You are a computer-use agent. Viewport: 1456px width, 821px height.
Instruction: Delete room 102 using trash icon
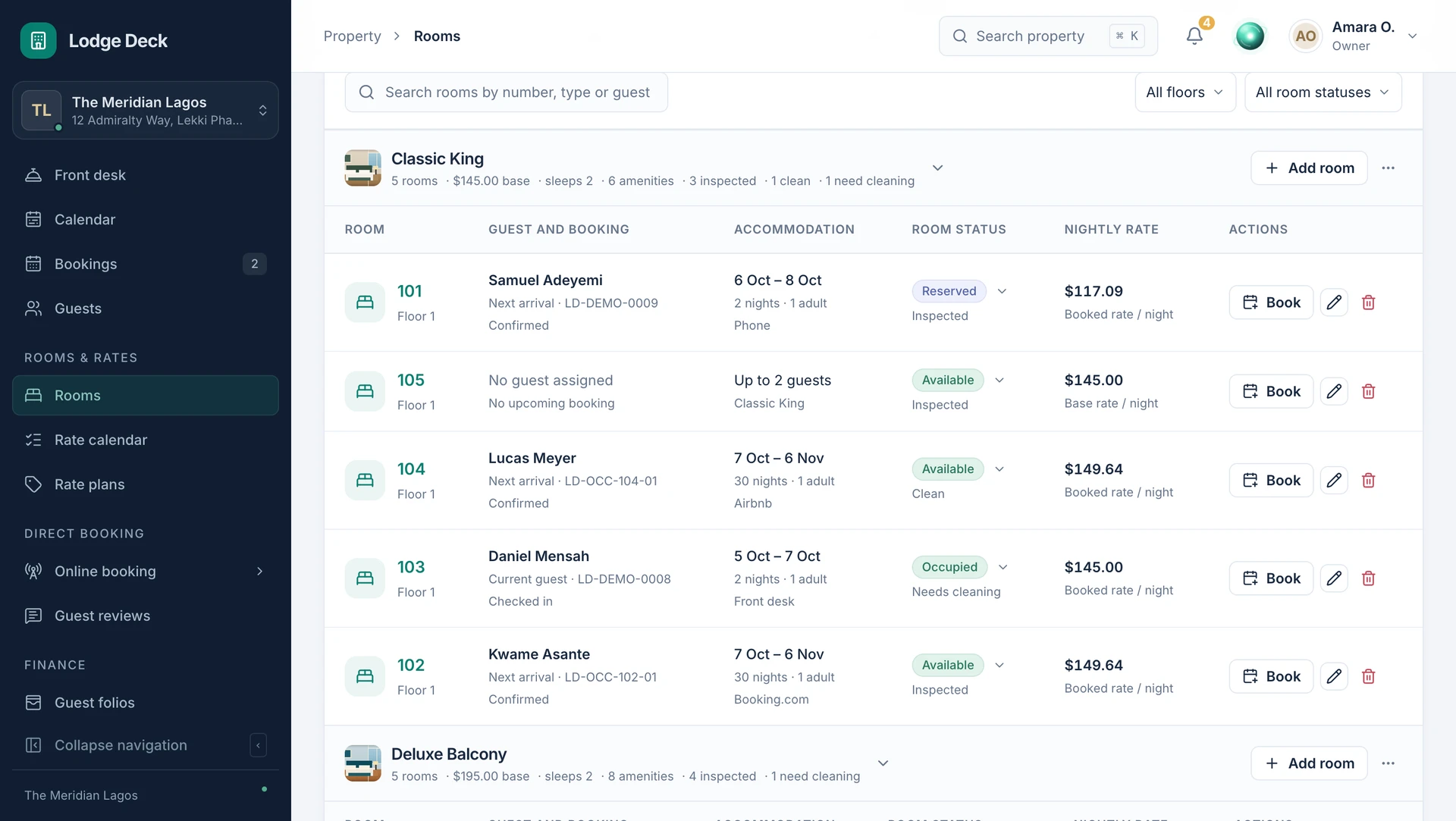1369,676
